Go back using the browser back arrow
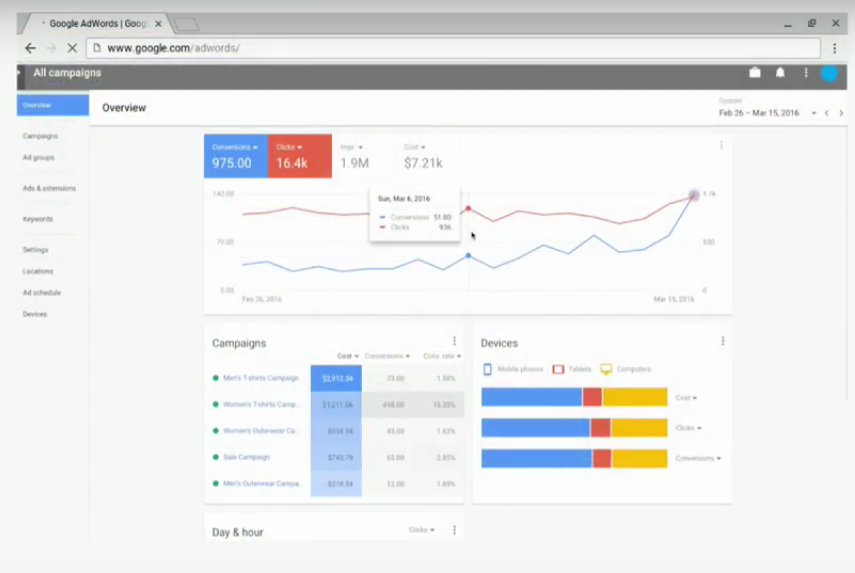The image size is (855, 573). pos(31,48)
